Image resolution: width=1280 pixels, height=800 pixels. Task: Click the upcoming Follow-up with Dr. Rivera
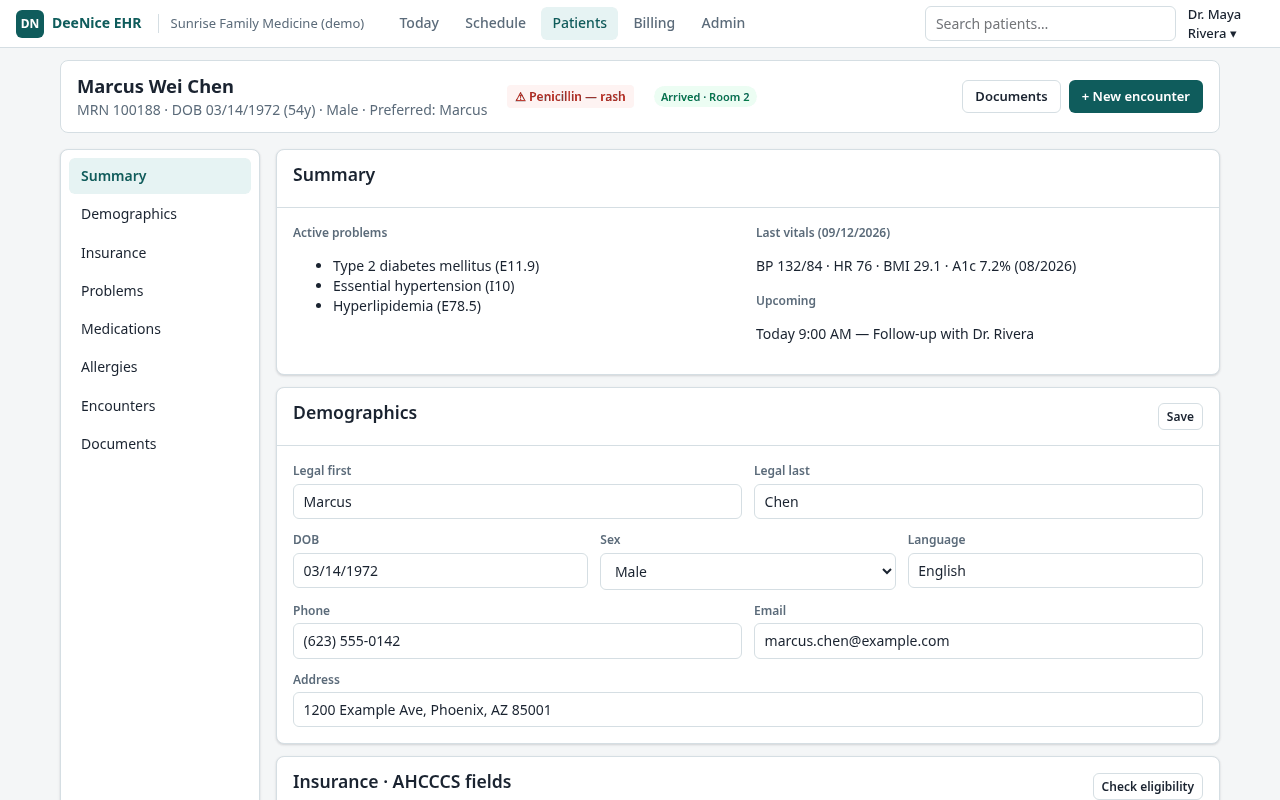895,334
